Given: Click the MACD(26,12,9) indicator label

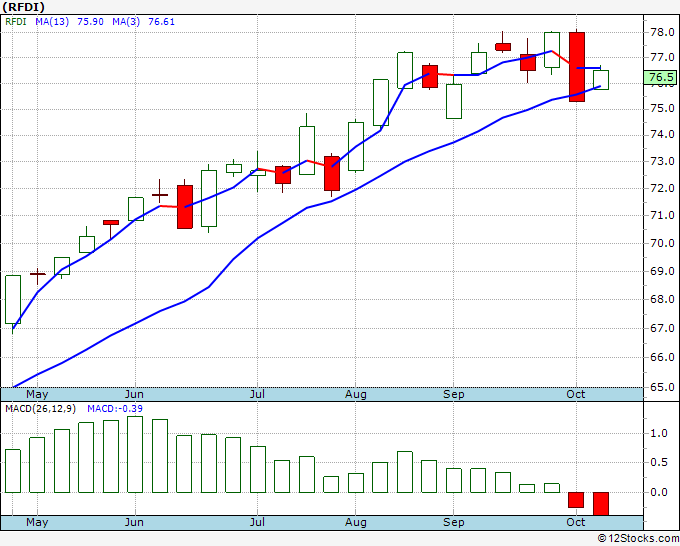Looking at the screenshot, I should pyautogui.click(x=42, y=409).
